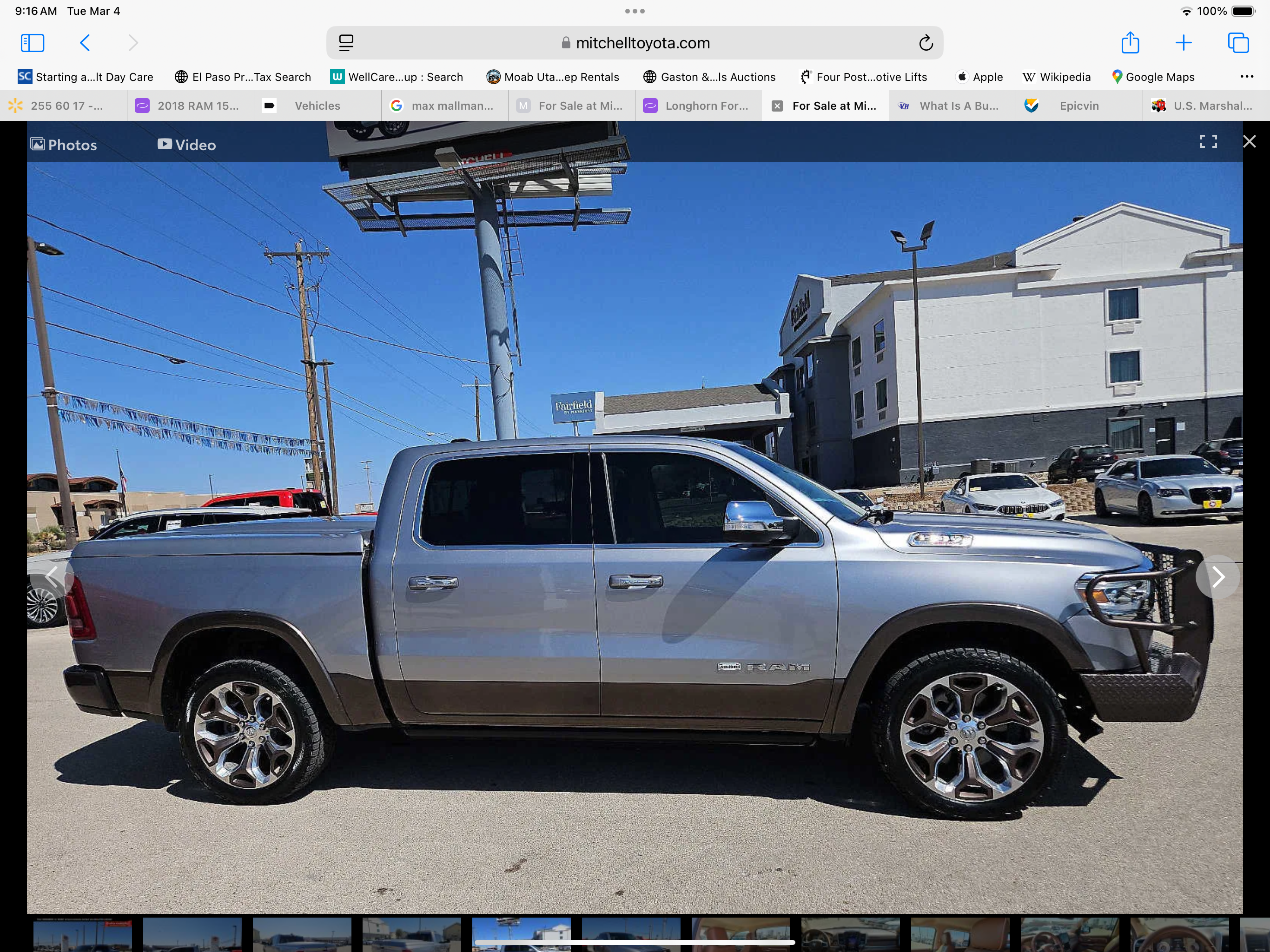Go back to previous page
Screen dimensions: 1270x952
coord(85,43)
